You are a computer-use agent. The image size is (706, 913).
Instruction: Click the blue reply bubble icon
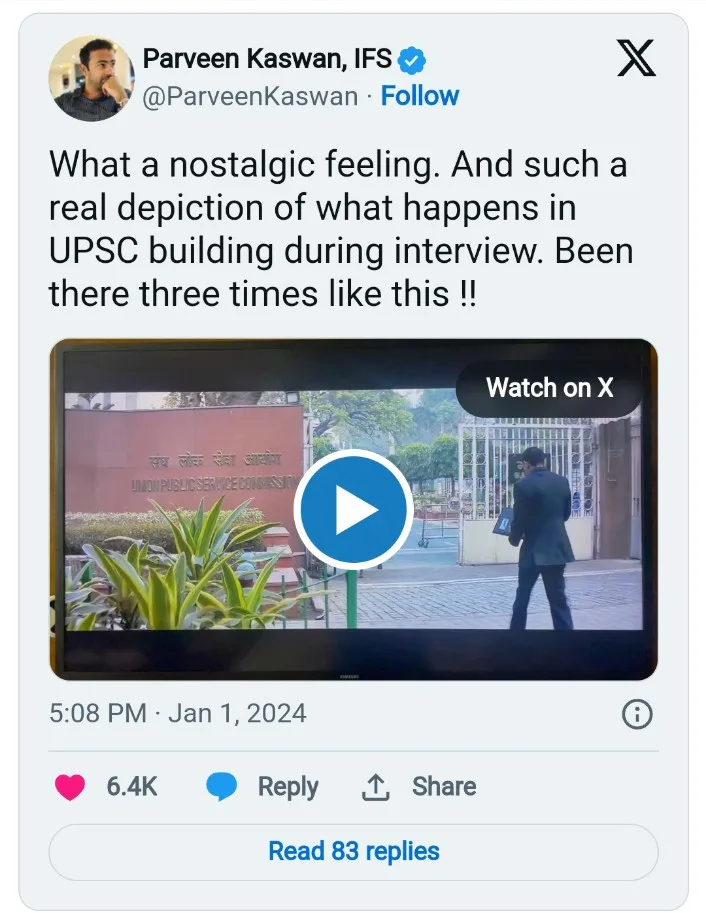(221, 787)
